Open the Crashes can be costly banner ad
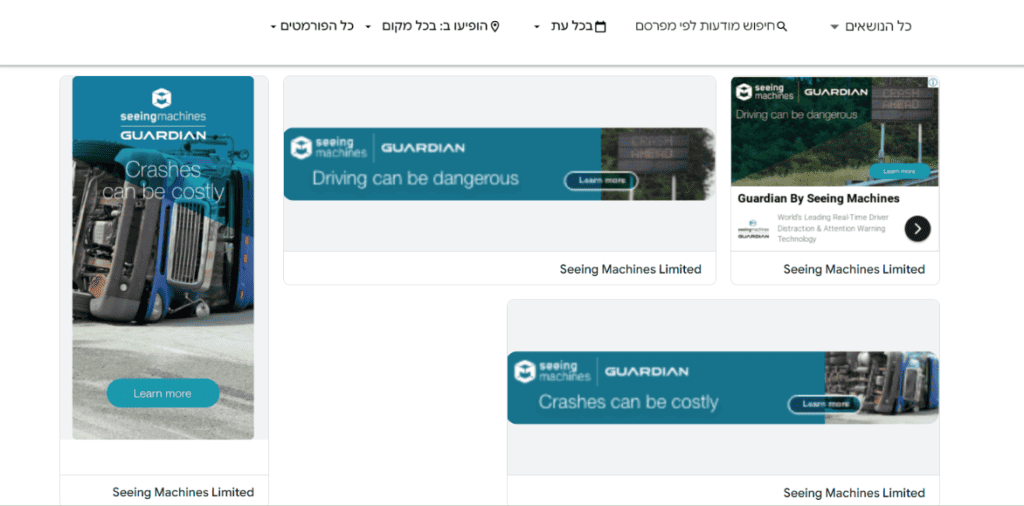The height and width of the screenshot is (506, 1024). 723,388
